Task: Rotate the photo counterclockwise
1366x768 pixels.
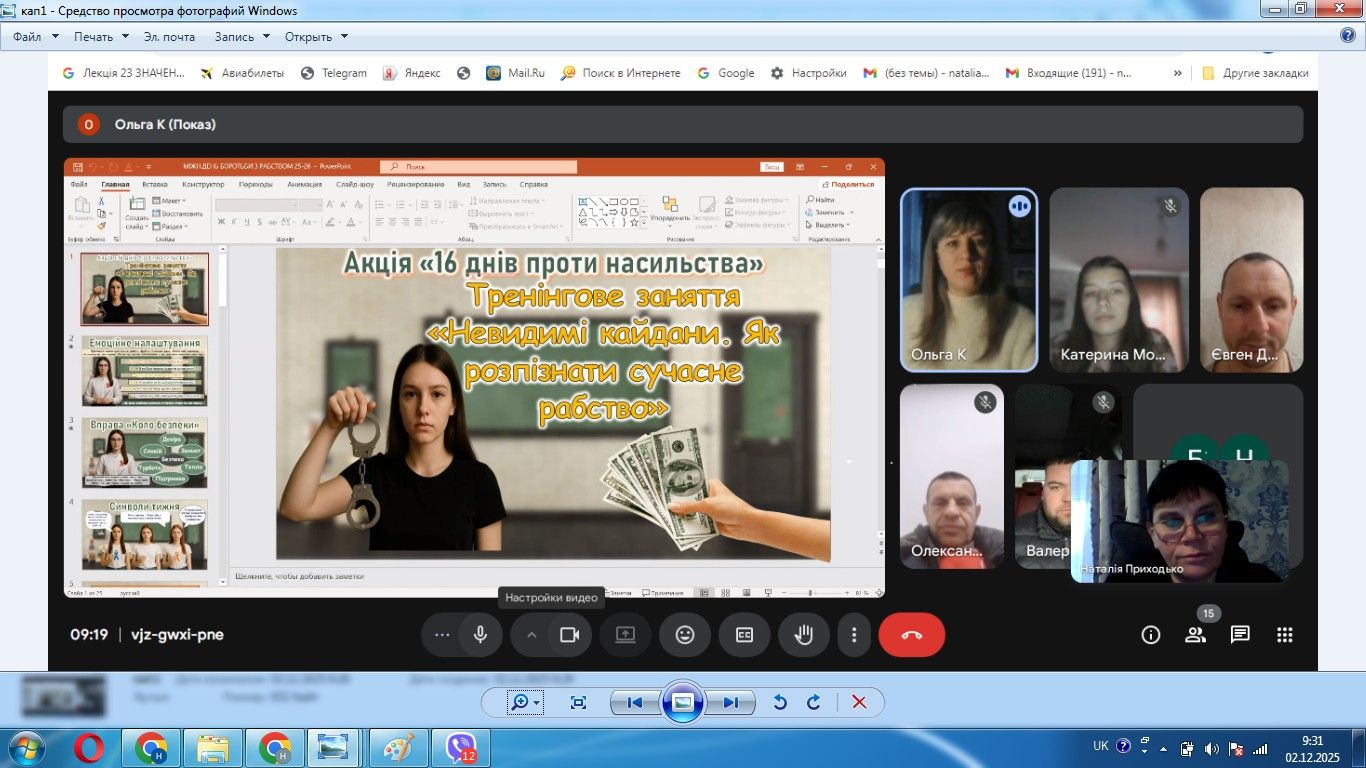Action: 780,703
